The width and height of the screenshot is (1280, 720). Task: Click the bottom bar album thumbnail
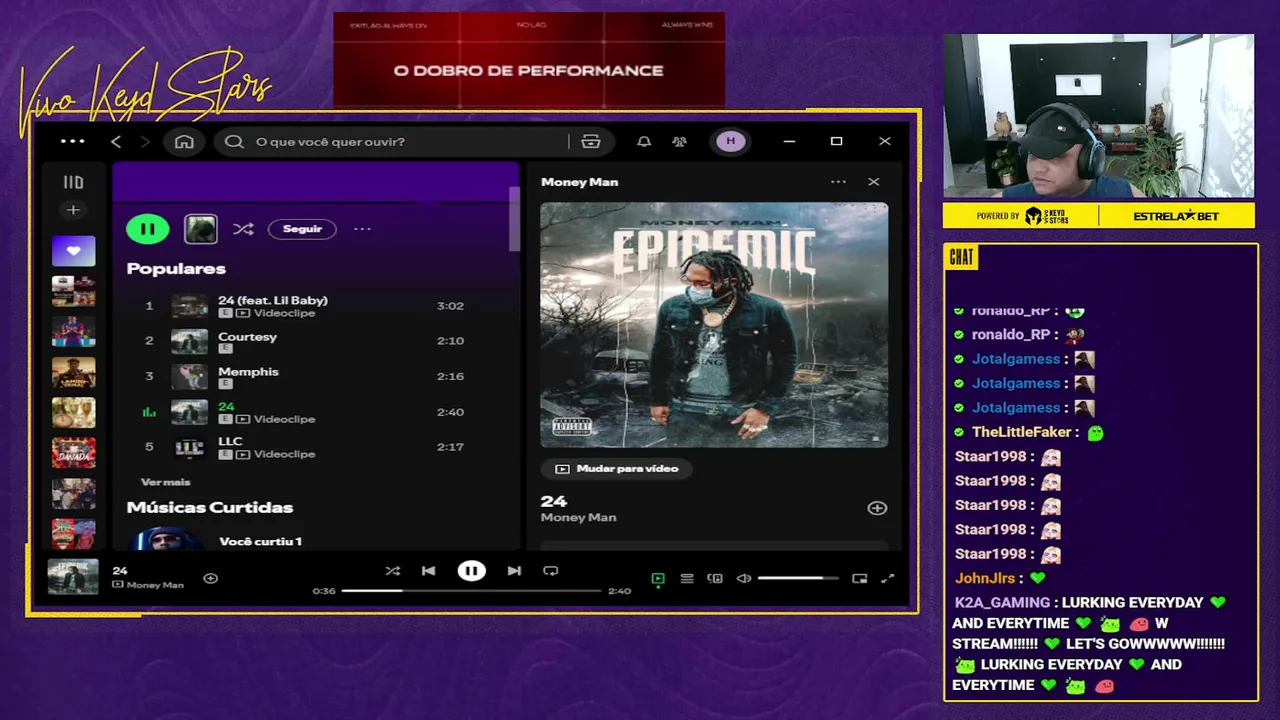pyautogui.click(x=74, y=578)
